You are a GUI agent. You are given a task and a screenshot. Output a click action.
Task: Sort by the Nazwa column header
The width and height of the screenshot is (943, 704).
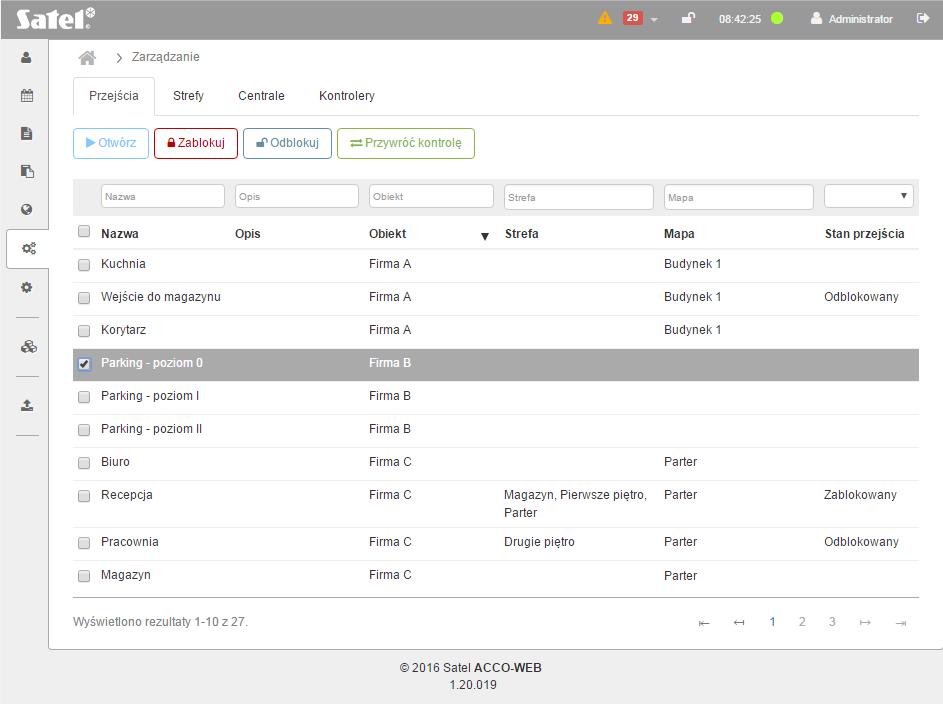(120, 234)
